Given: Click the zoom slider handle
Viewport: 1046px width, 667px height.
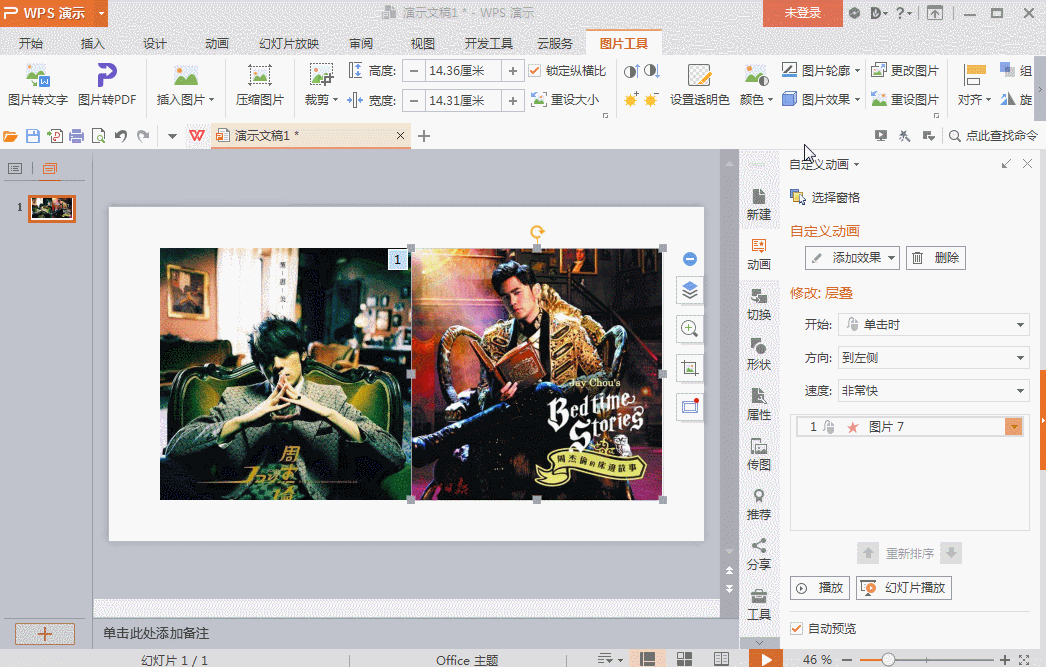Looking at the screenshot, I should 888,660.
